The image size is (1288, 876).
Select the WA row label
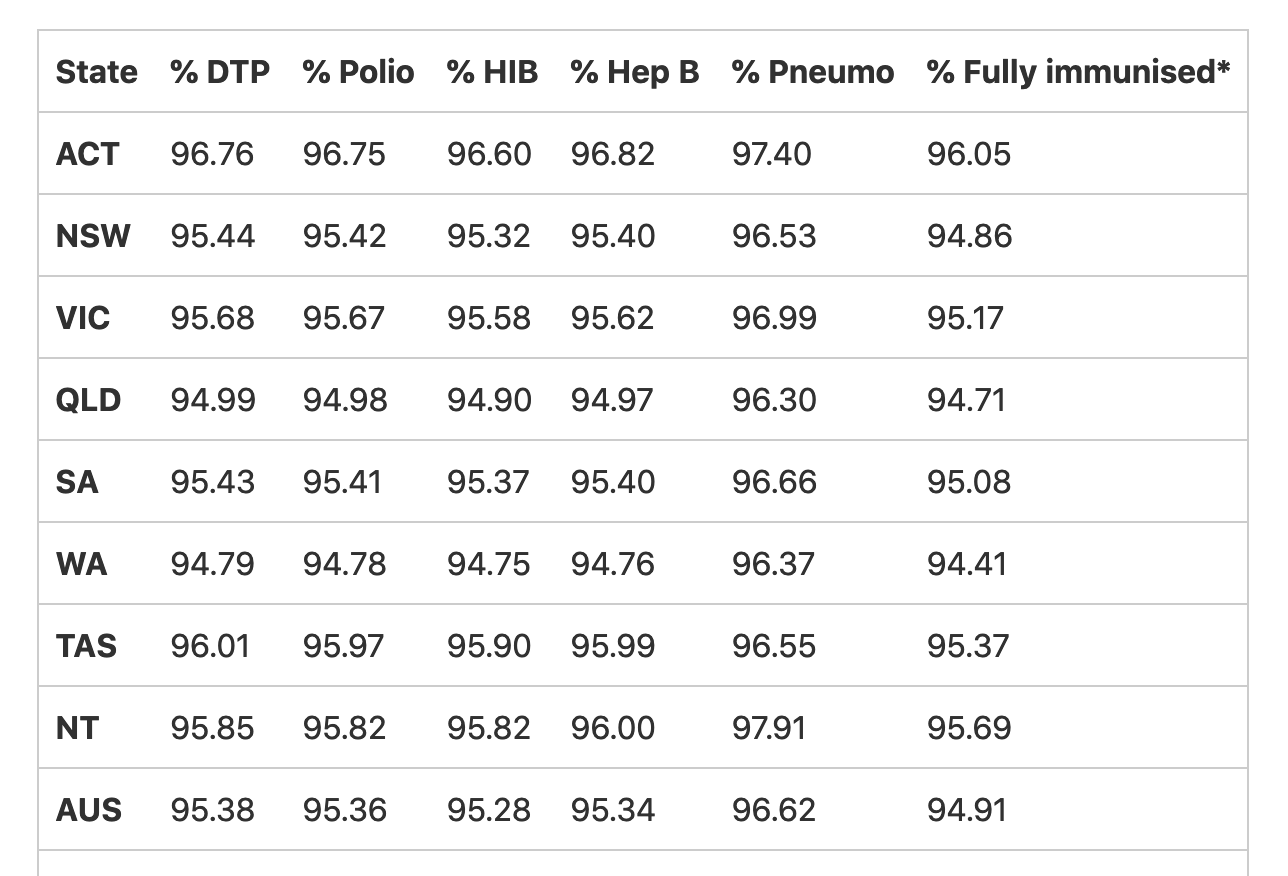pyautogui.click(x=81, y=564)
